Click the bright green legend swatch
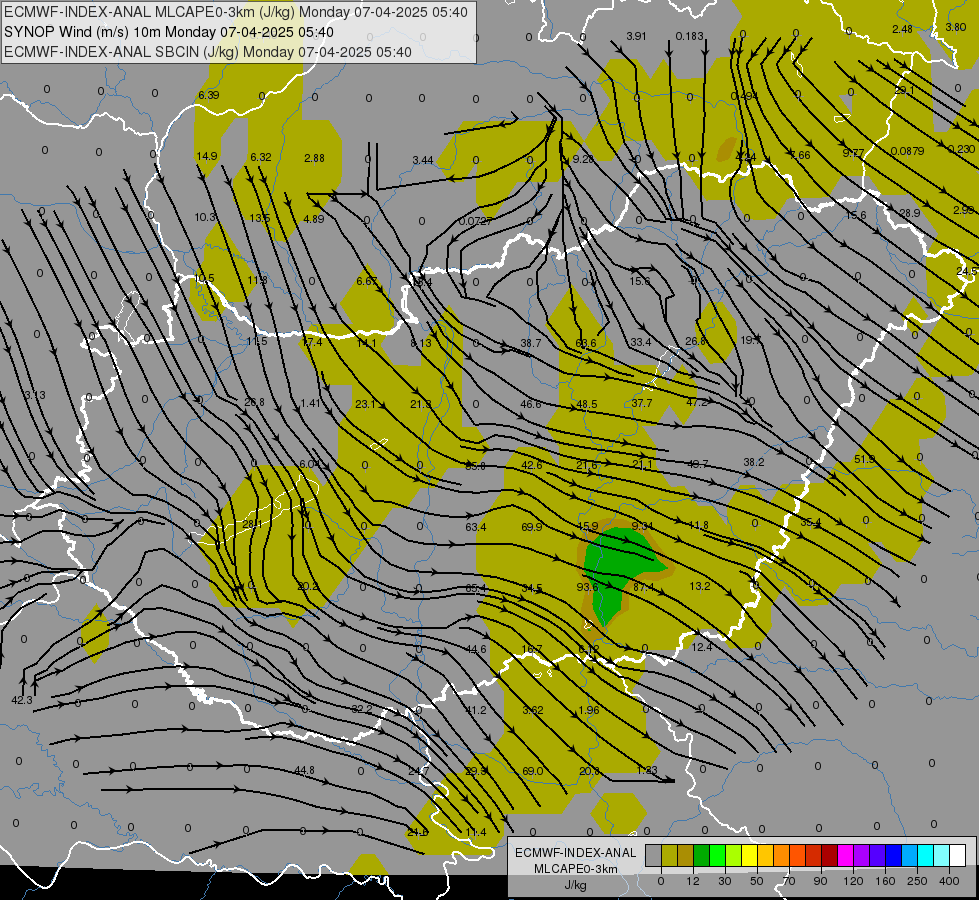This screenshot has height=900, width=979. (x=717, y=855)
